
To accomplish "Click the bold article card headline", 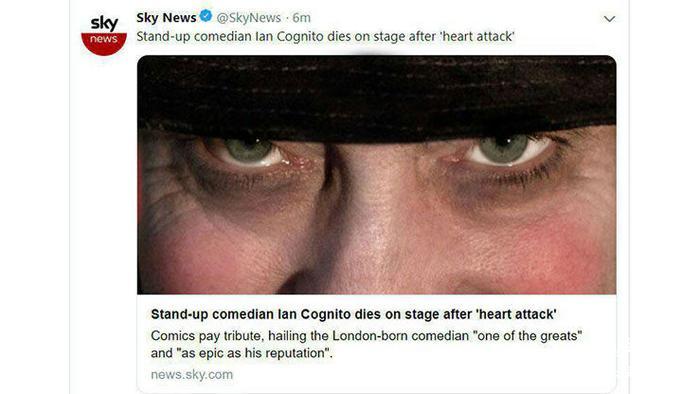I will coord(354,314).
